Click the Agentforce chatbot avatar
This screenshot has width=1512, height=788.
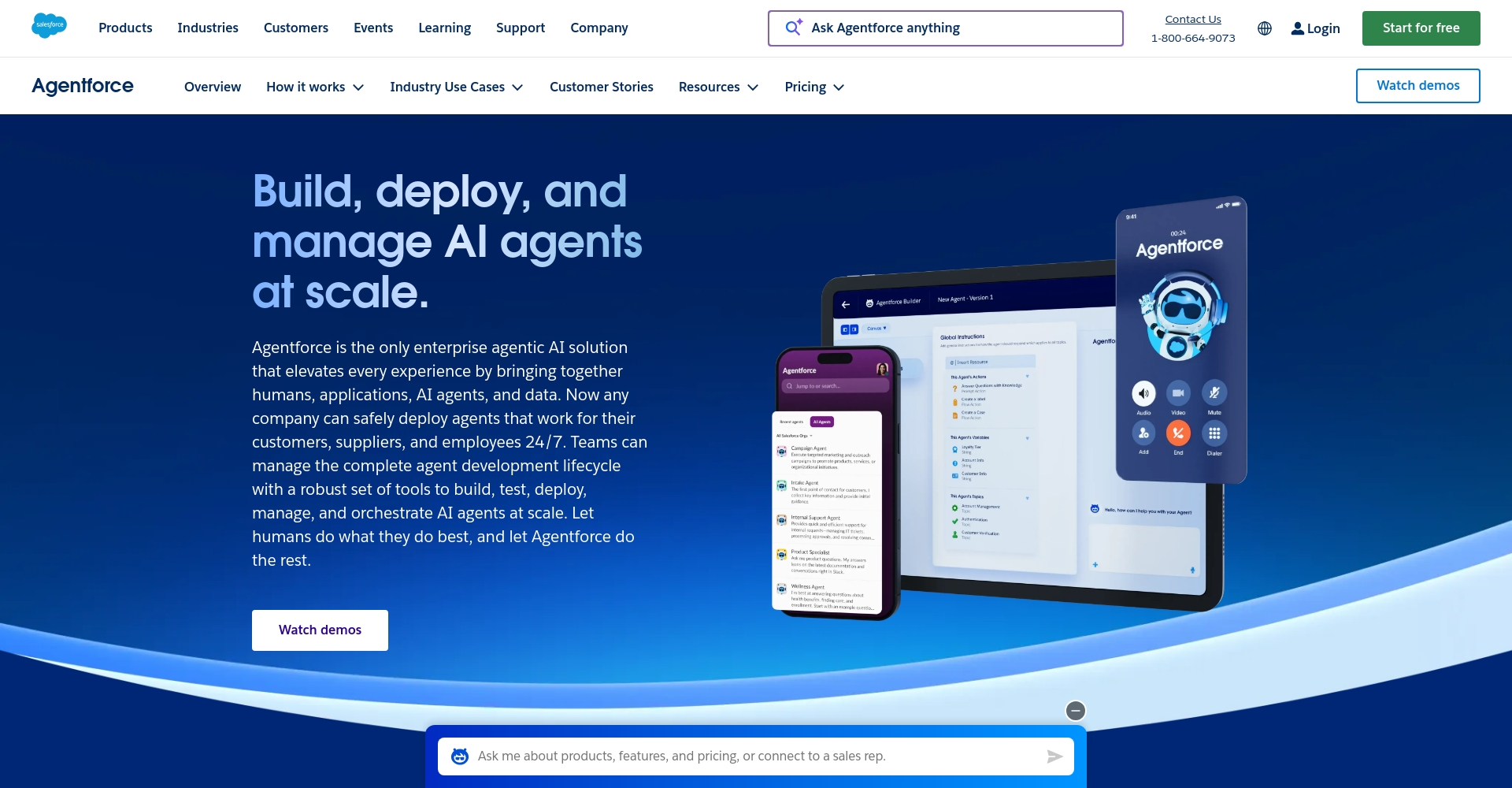tap(460, 756)
